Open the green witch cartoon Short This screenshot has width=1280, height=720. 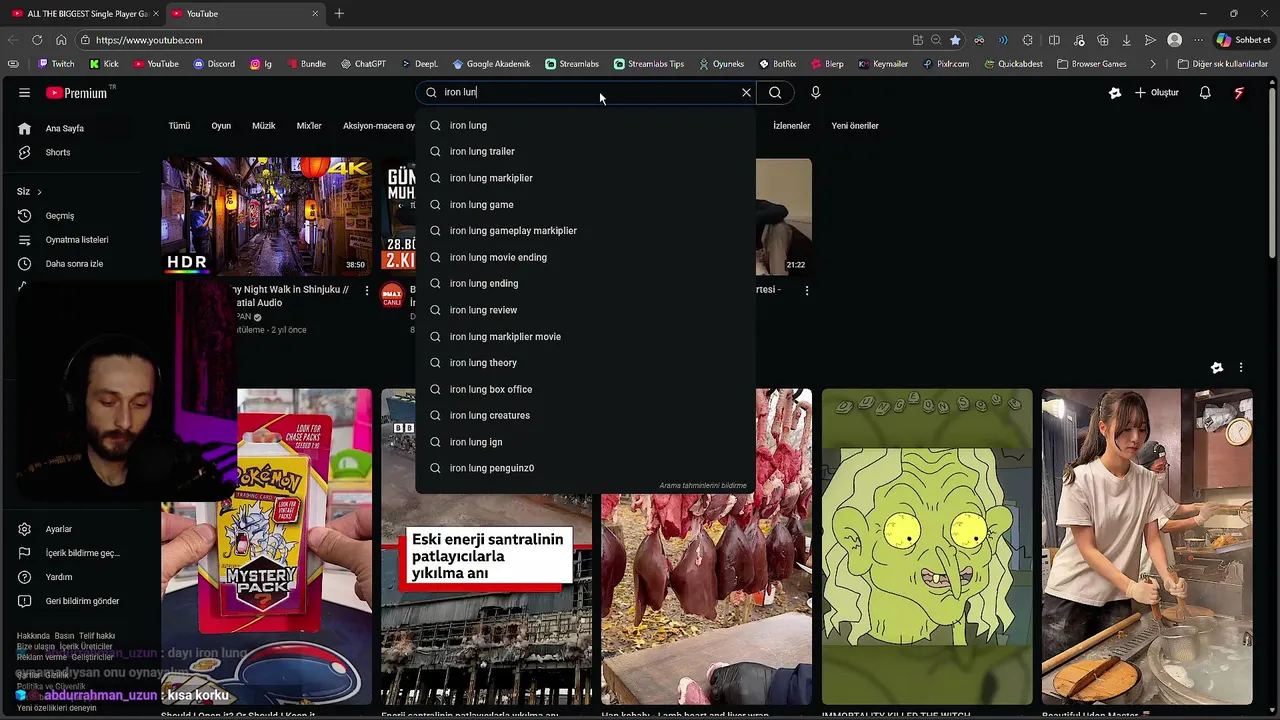click(x=927, y=547)
